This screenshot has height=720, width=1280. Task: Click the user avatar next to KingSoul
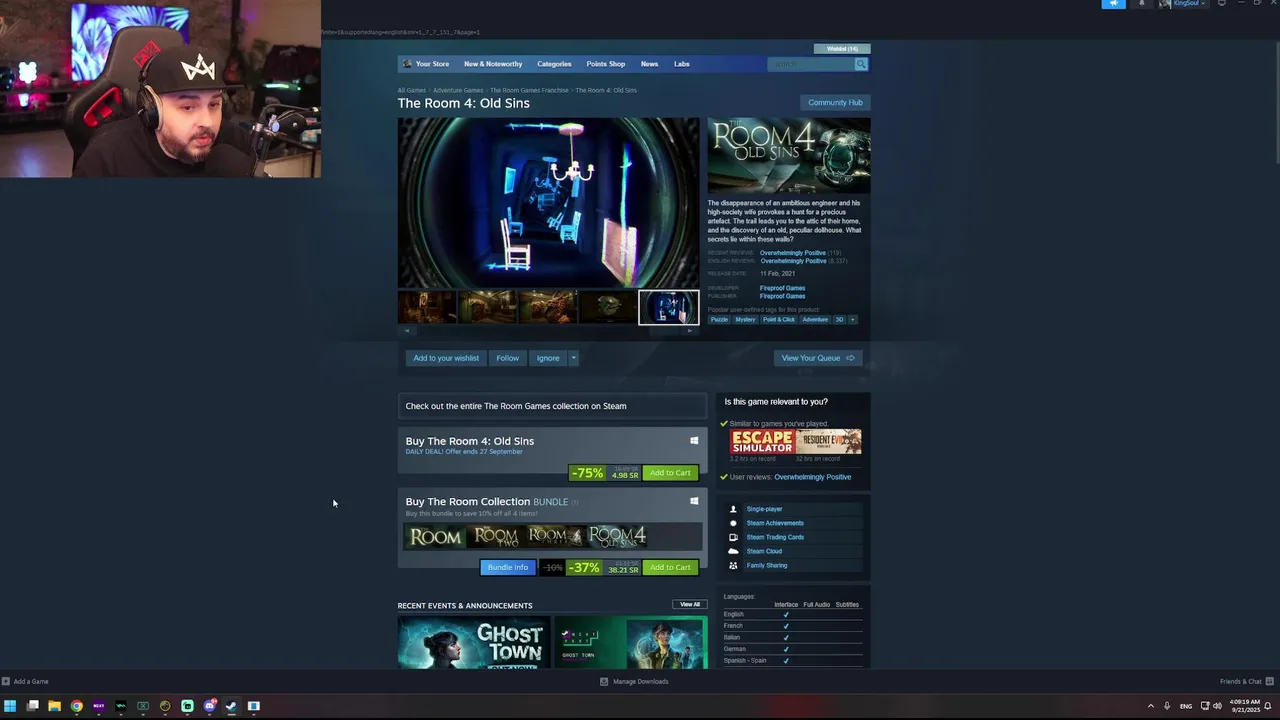(1165, 4)
